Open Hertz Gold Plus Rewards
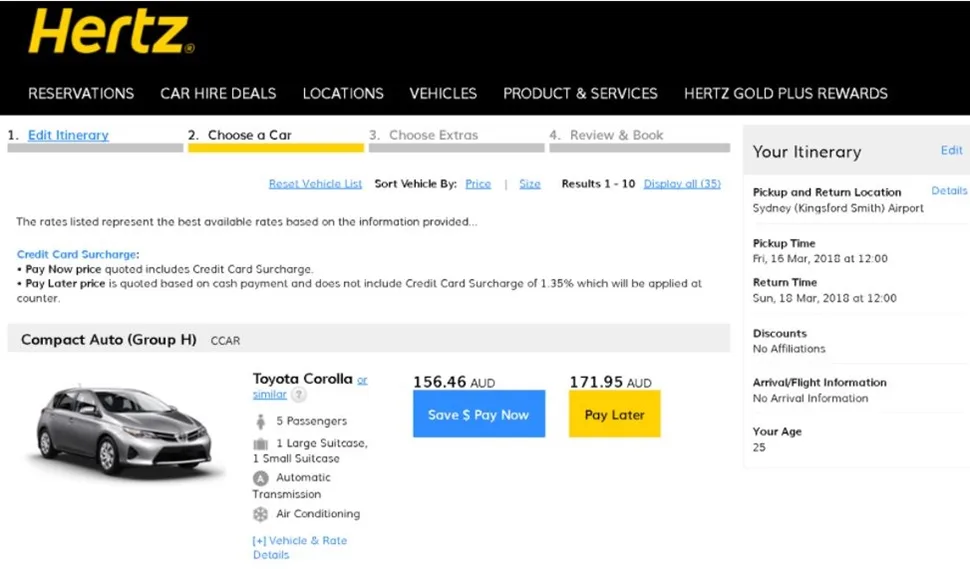 click(785, 93)
